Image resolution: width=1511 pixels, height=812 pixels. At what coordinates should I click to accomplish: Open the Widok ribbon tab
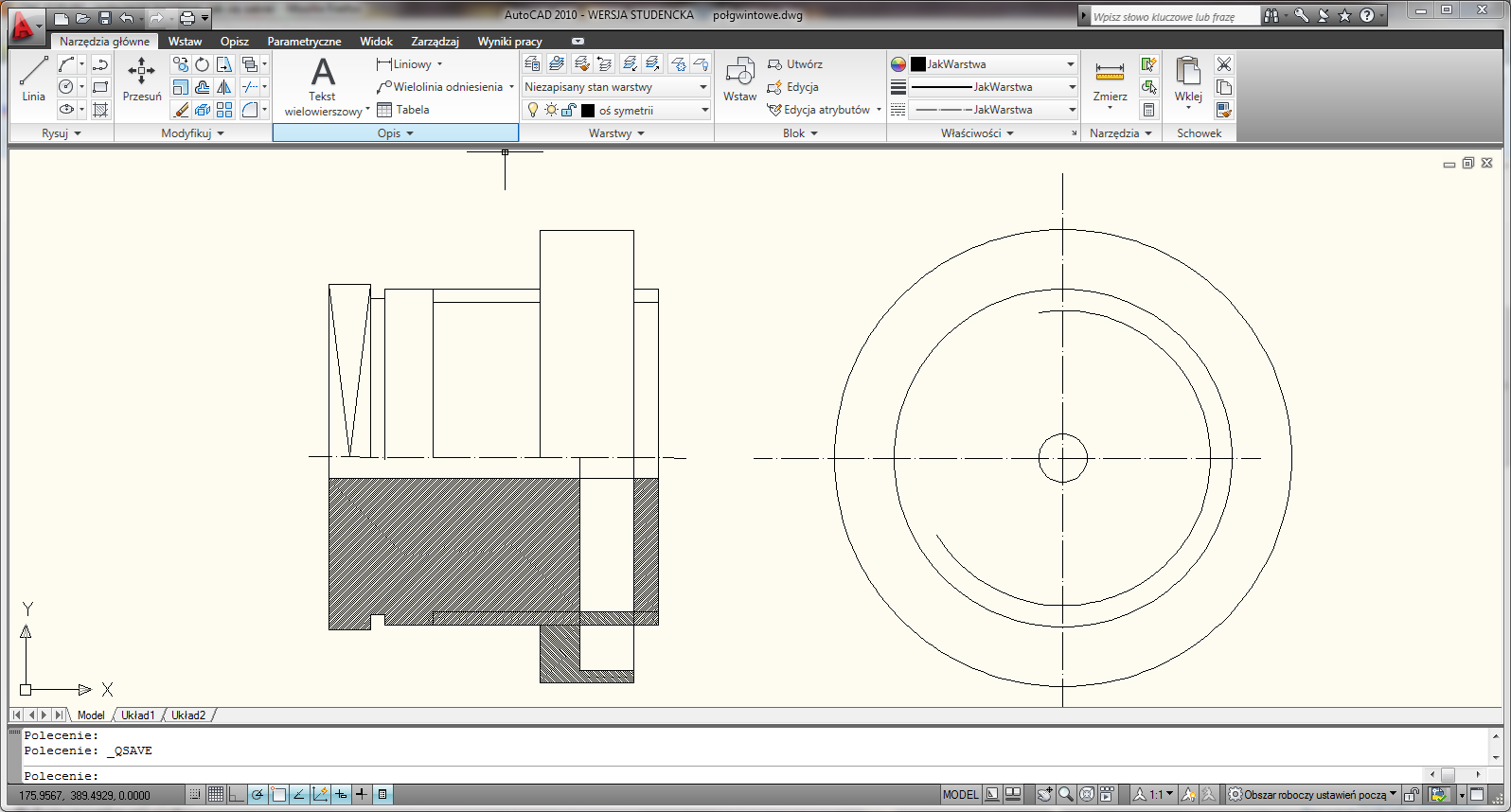(x=376, y=42)
